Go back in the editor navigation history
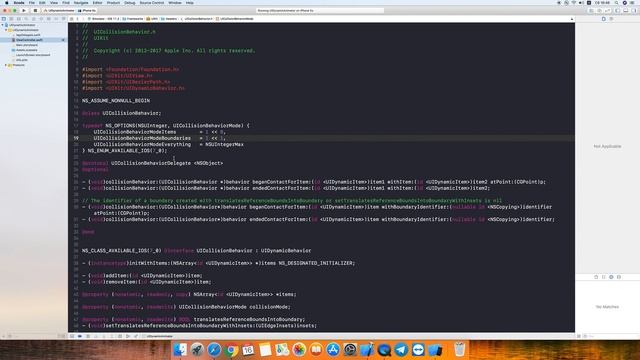 78,19
